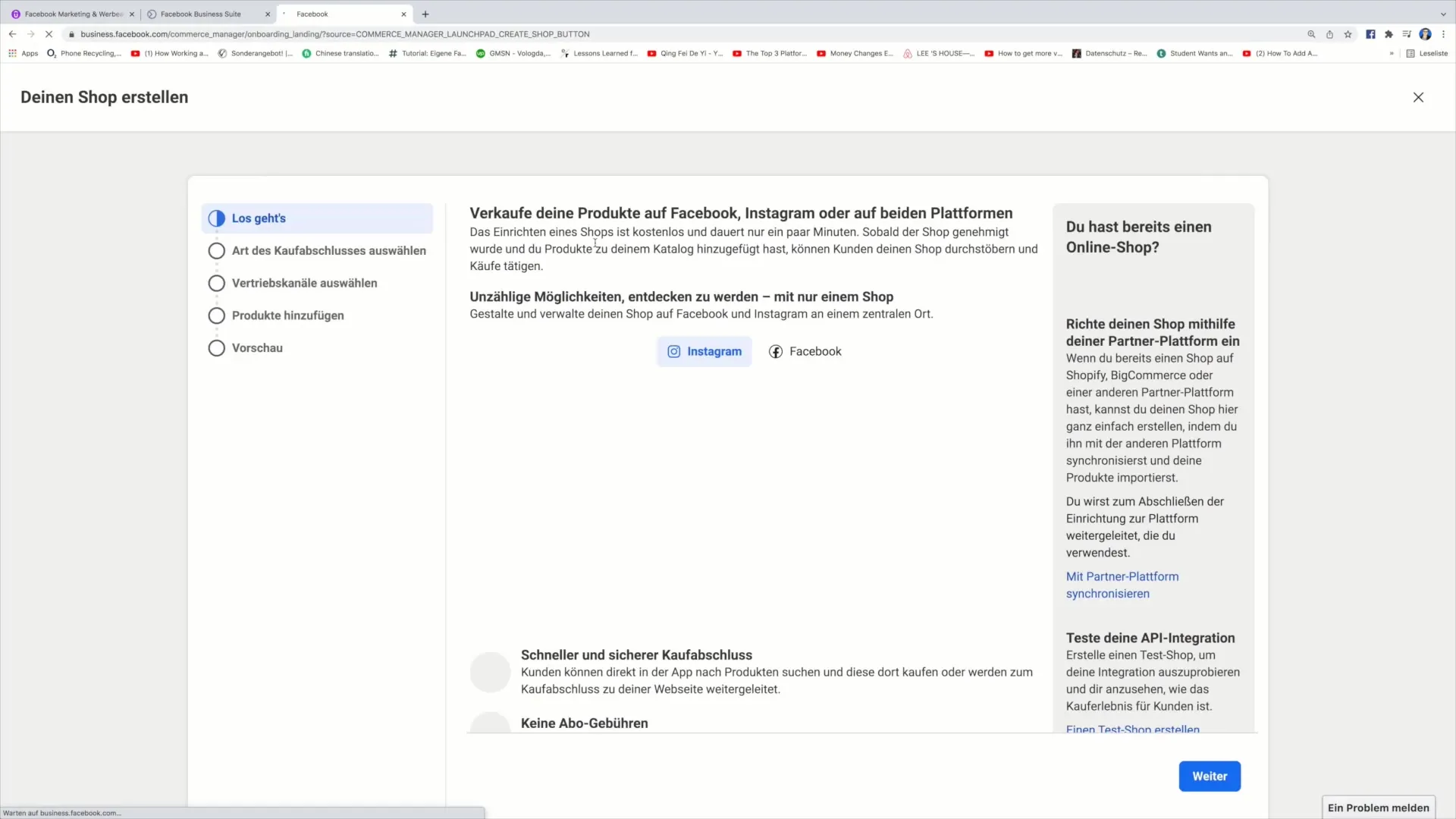The height and width of the screenshot is (819, 1456).
Task: Select the 'Los geht's' radio button step
Action: (x=215, y=218)
